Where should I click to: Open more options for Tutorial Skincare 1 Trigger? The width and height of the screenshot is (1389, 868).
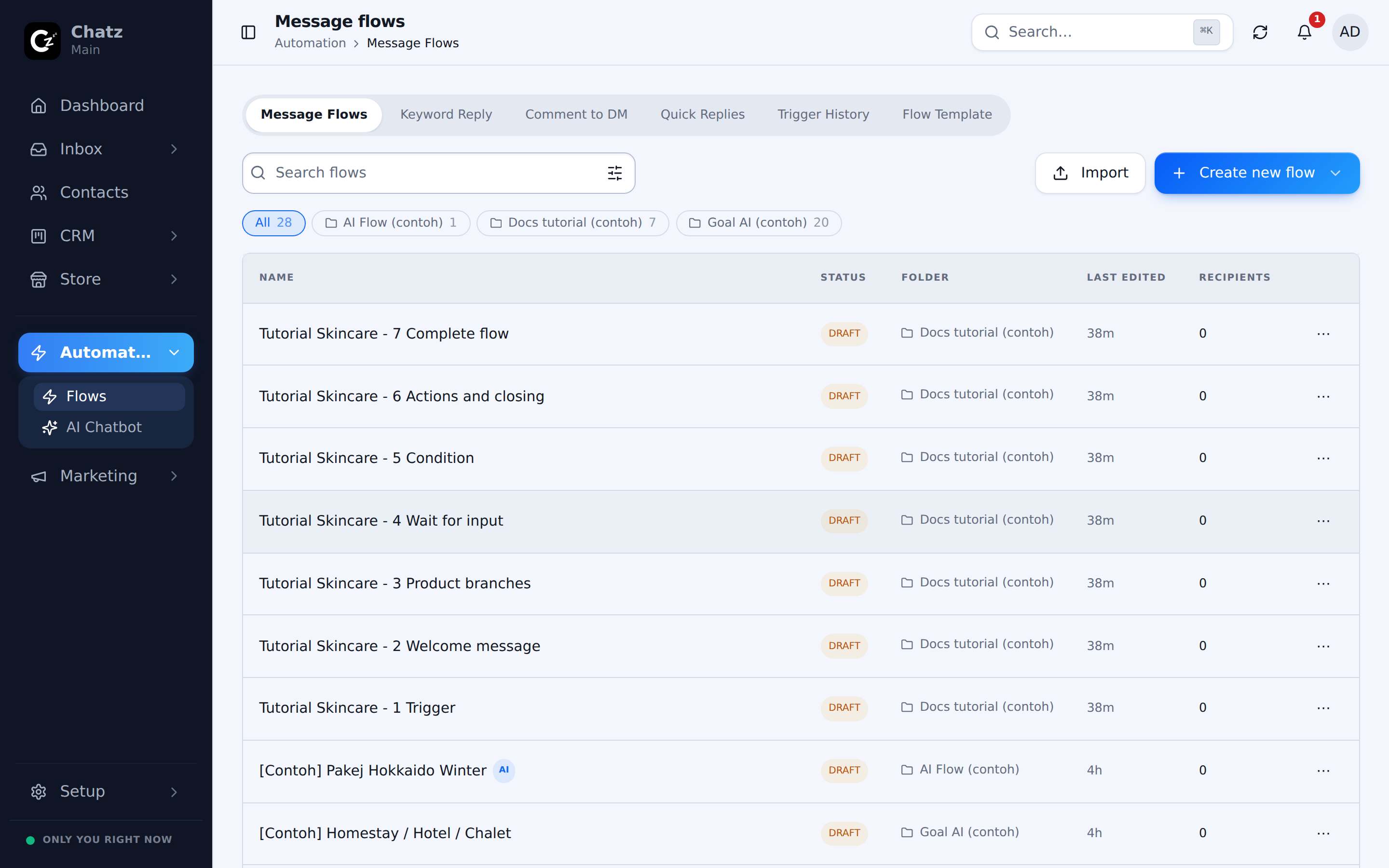pos(1323,708)
